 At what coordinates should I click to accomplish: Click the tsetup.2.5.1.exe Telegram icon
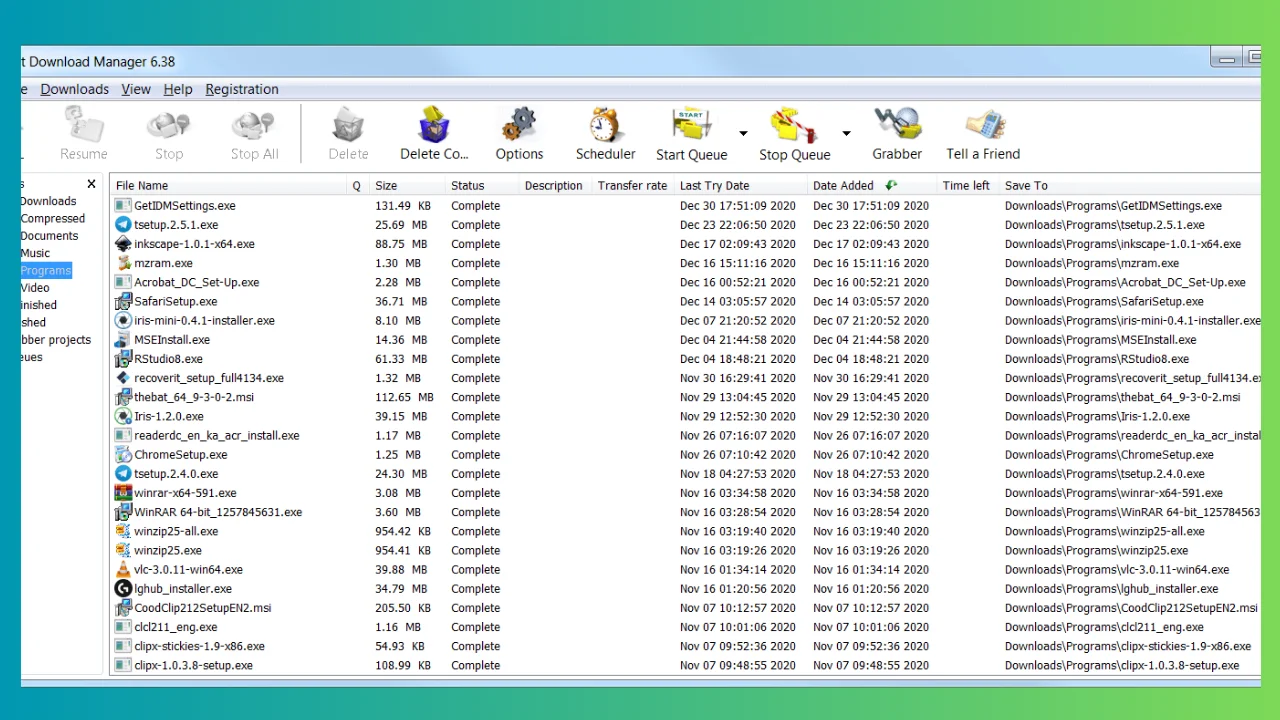click(123, 224)
